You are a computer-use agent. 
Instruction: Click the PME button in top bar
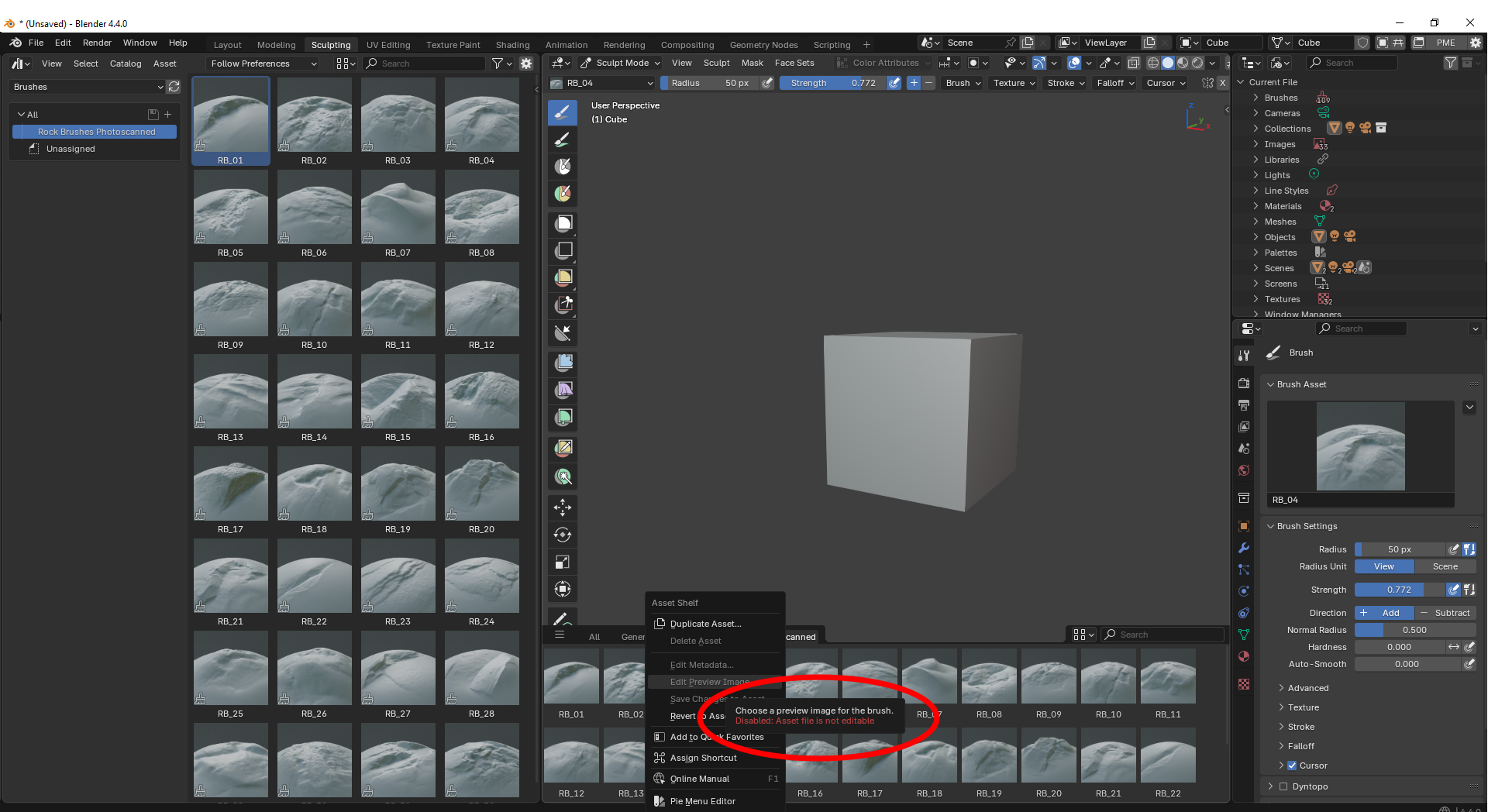pyautogui.click(x=1445, y=43)
